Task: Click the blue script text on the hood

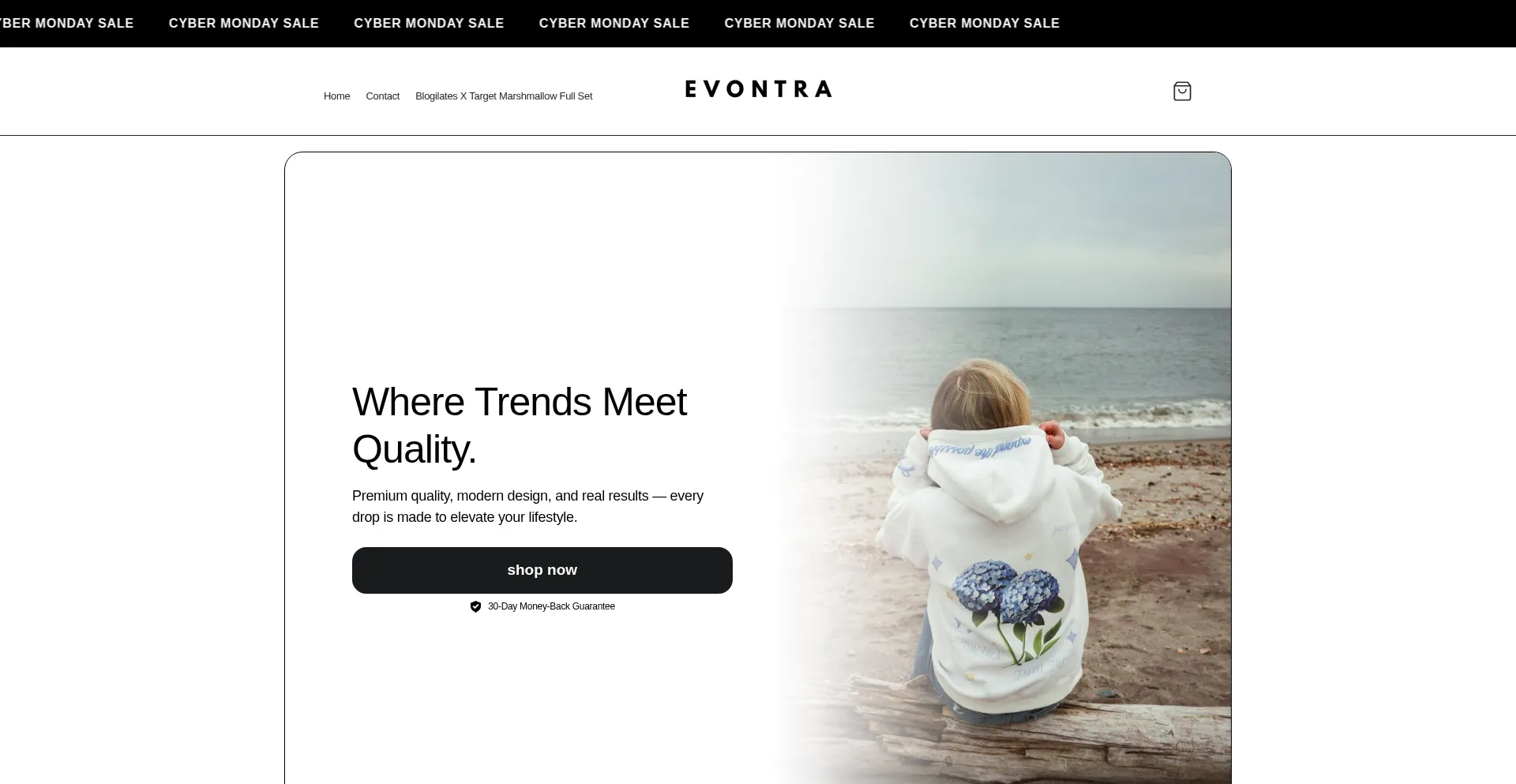Action: pos(979,448)
